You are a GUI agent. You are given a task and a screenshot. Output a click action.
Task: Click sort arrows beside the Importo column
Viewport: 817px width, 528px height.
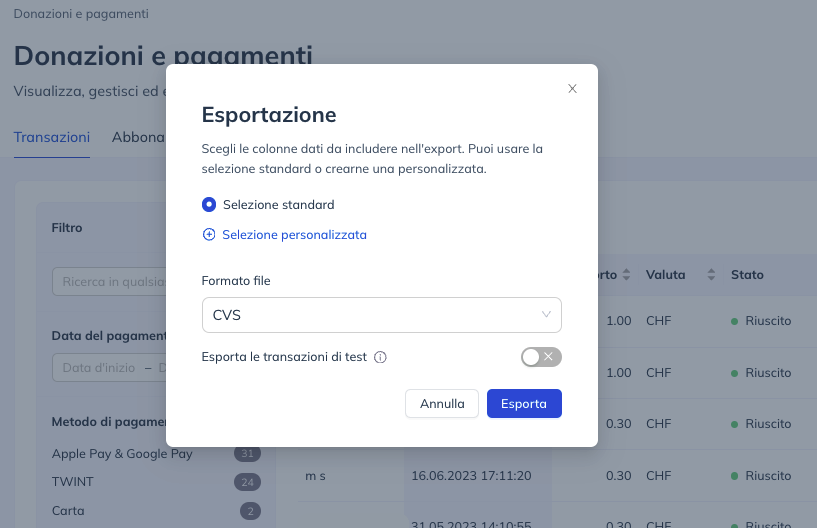coord(626,275)
